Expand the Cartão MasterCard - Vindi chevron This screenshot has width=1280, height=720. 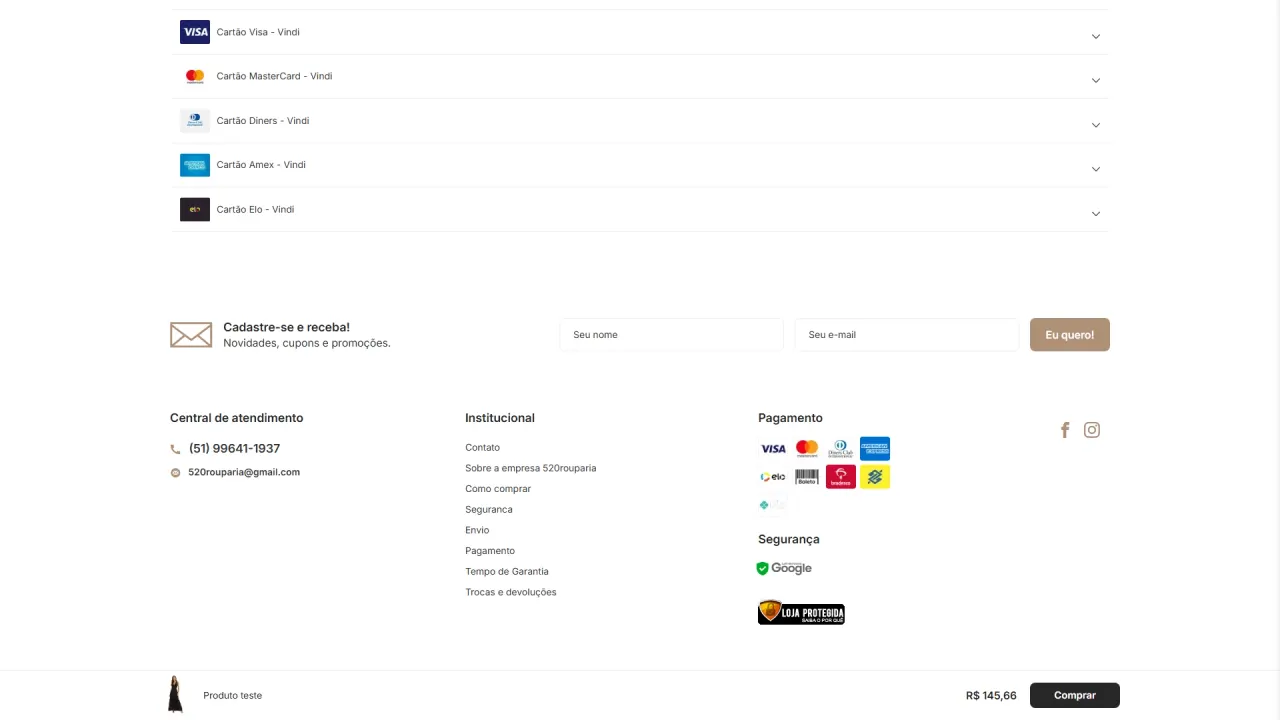pyautogui.click(x=1096, y=80)
